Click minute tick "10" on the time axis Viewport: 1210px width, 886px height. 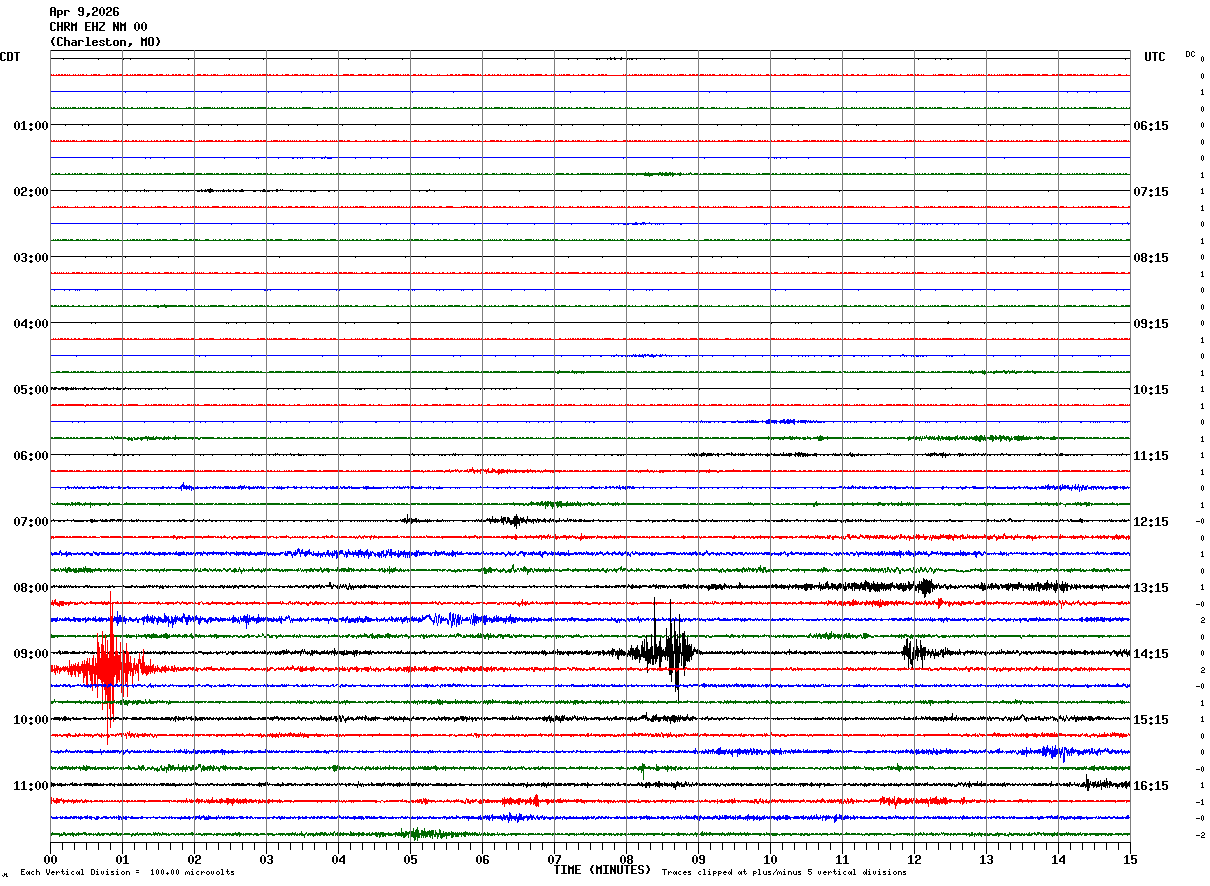(770, 859)
